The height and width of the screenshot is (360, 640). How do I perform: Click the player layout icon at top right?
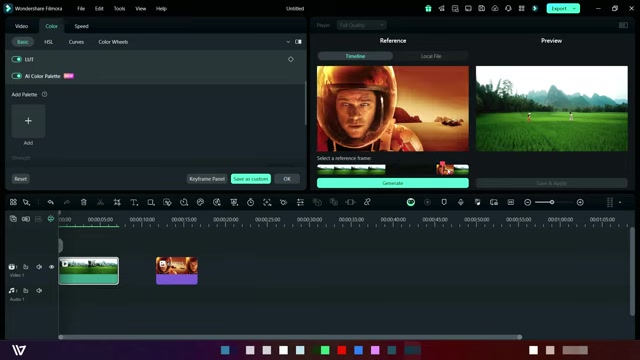pos(623,25)
